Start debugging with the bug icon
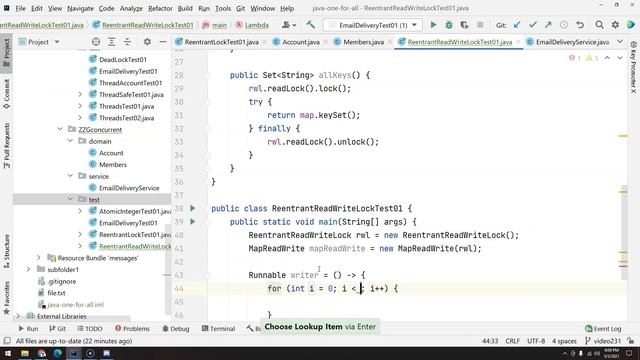Viewport: 640px width, 360px height. [449, 25]
